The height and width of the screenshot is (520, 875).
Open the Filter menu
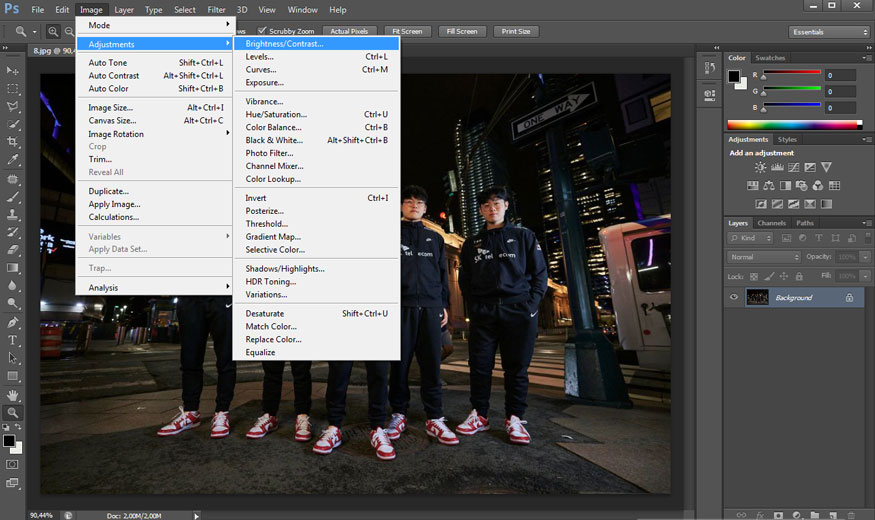point(217,9)
